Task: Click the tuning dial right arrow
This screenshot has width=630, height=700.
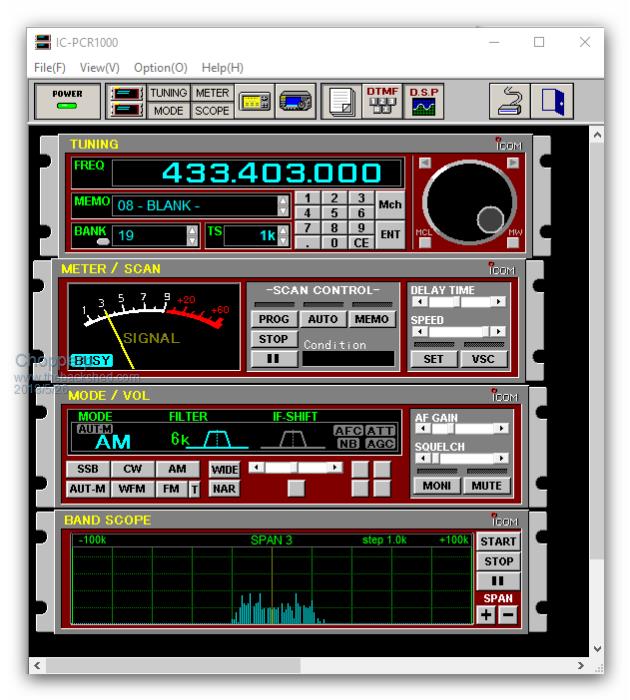Action: pyautogui.click(x=513, y=163)
